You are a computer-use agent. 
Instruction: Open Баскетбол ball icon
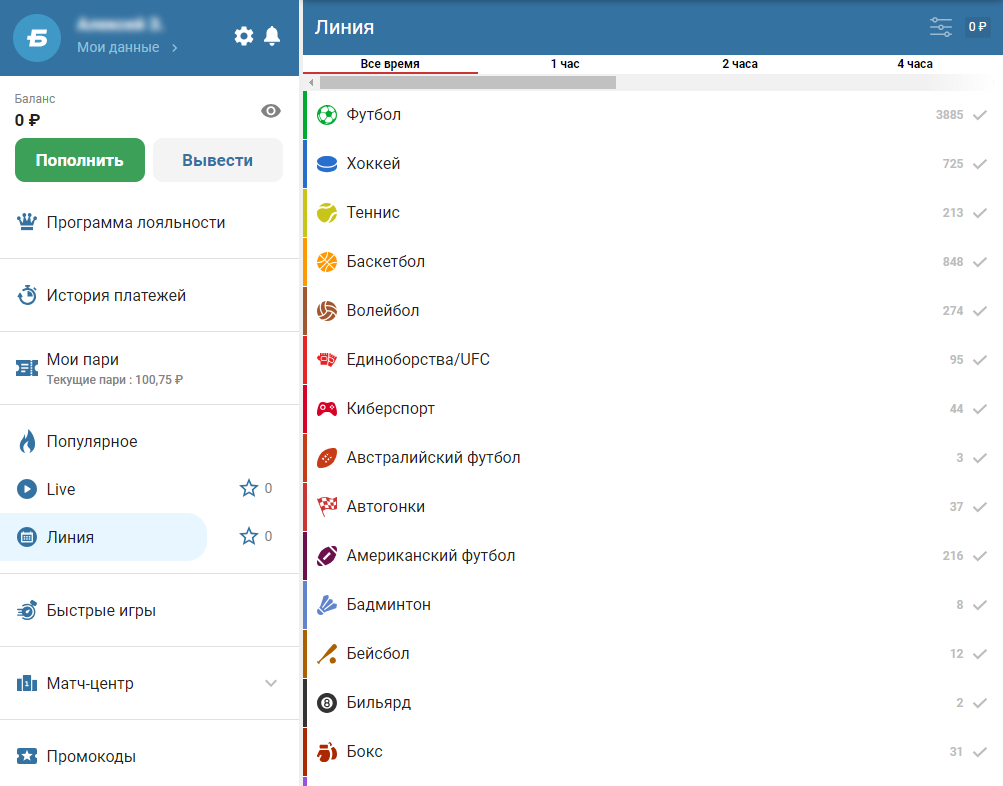pyautogui.click(x=327, y=262)
